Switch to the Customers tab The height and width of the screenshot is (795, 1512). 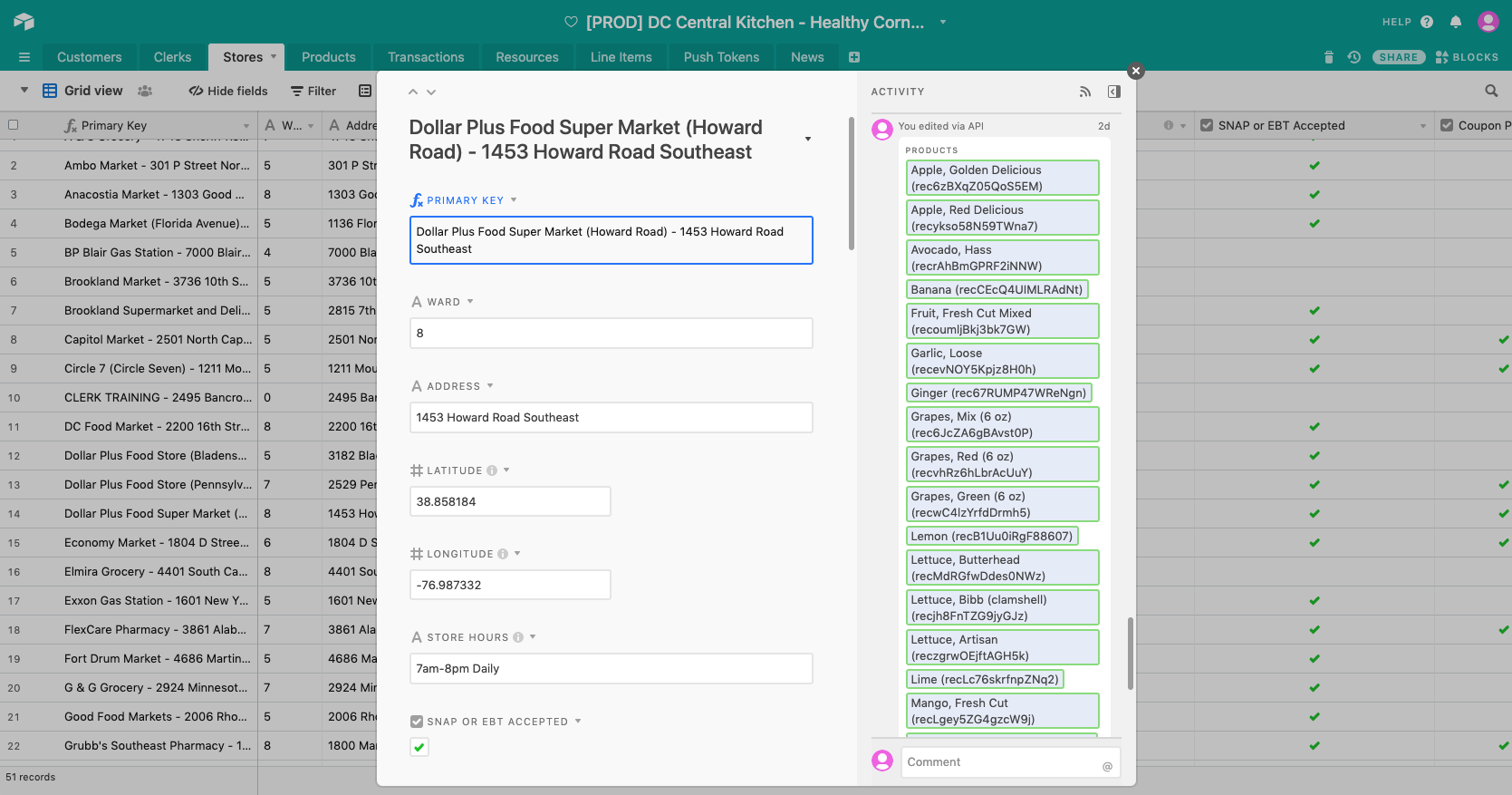89,57
